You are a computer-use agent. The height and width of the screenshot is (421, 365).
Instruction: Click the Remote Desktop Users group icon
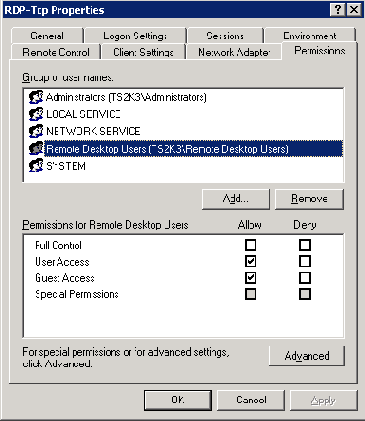pyautogui.click(x=36, y=149)
